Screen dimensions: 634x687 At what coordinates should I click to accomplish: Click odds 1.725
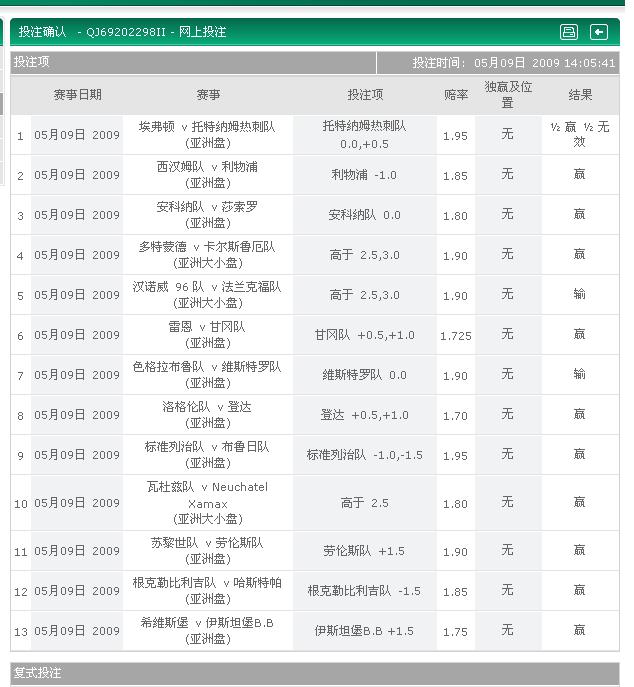(456, 336)
